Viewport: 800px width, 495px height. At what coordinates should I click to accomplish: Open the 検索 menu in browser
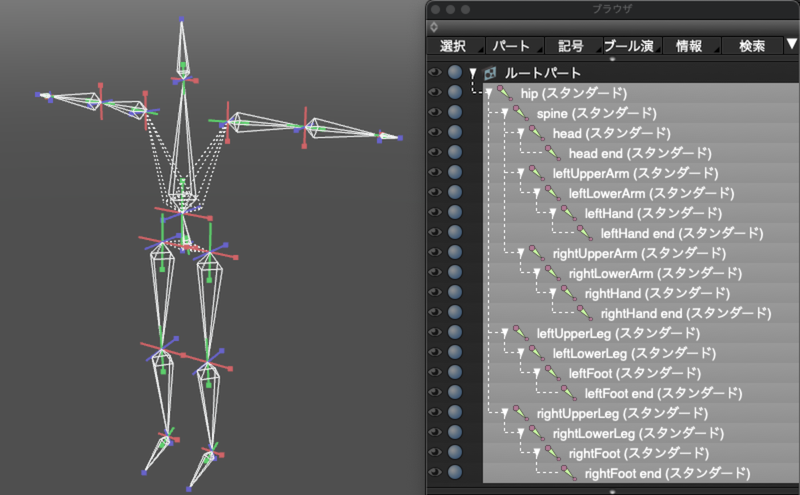pos(752,46)
